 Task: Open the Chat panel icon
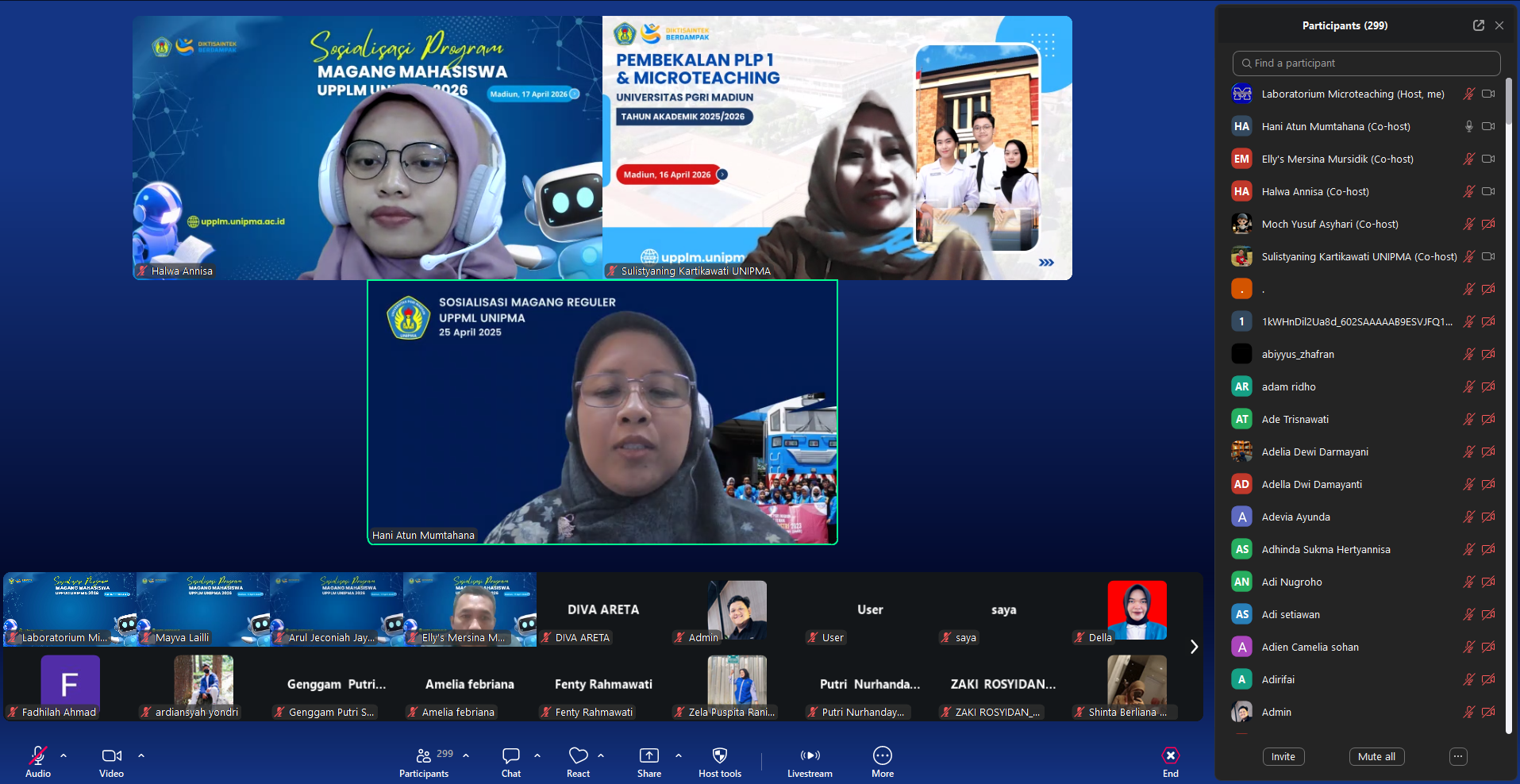[511, 755]
